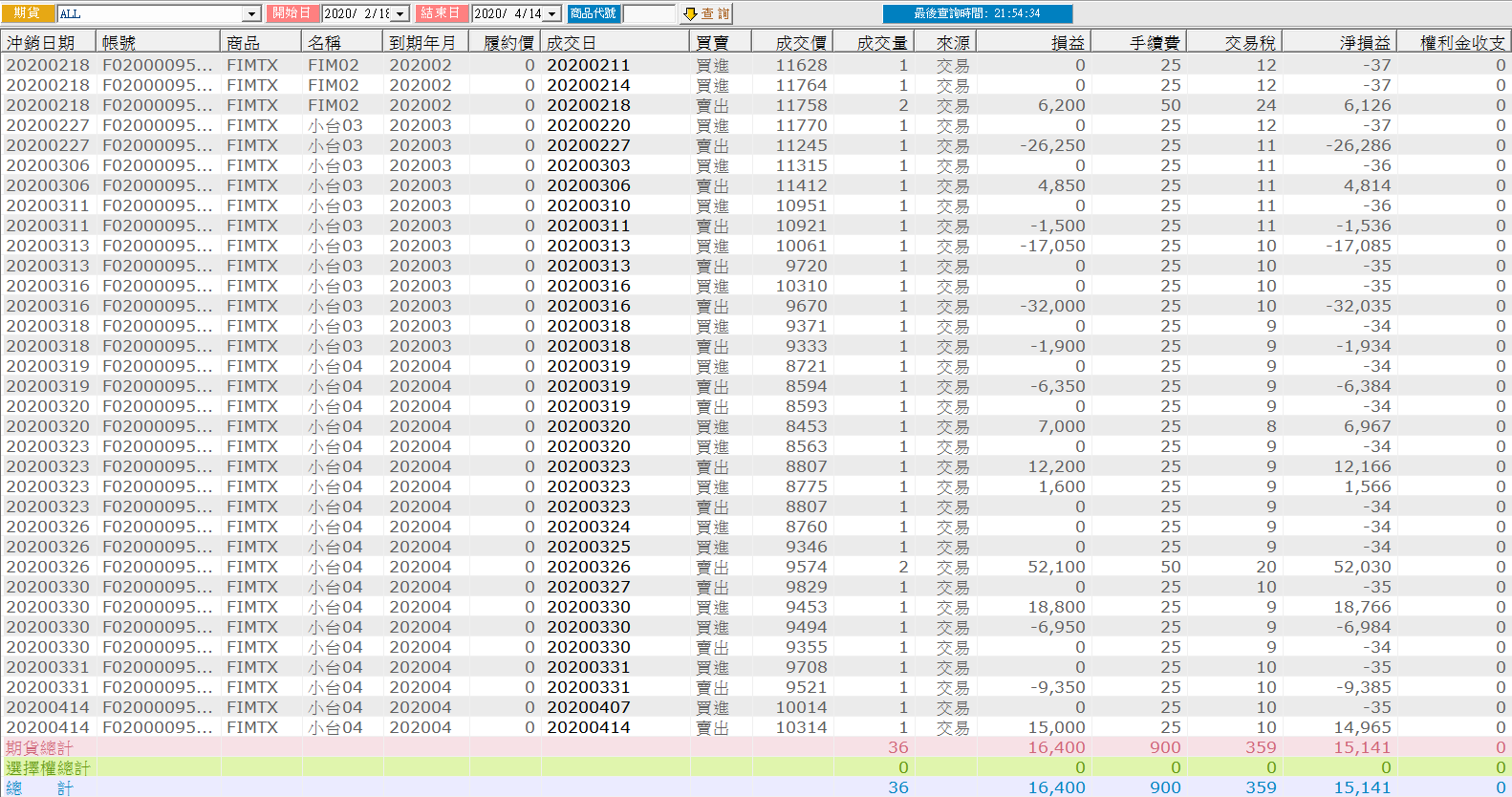Sort by 到期年月 column header
Viewport: 1512px width, 797px height.
[x=425, y=42]
